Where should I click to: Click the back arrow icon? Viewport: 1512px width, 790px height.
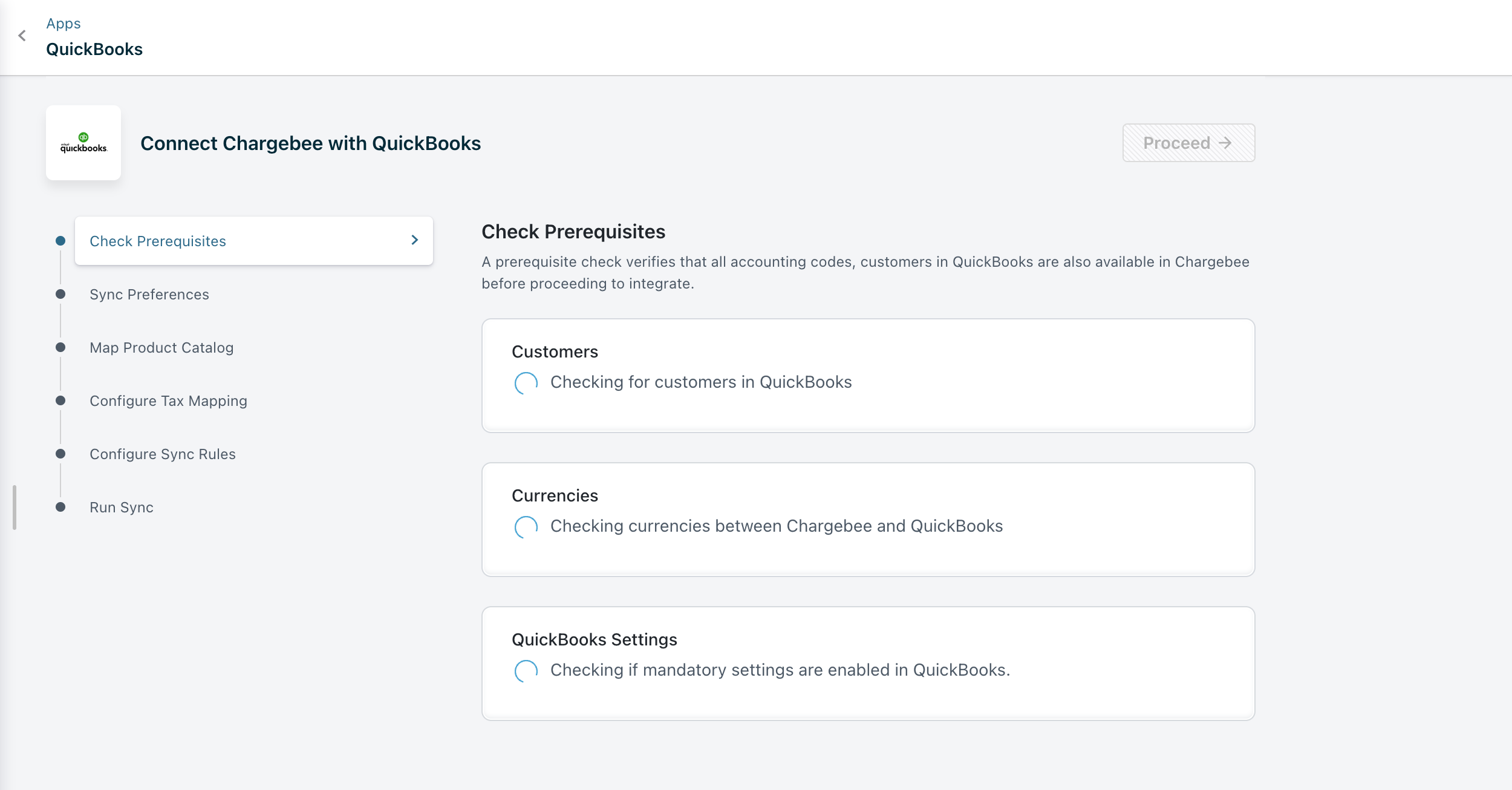click(22, 36)
